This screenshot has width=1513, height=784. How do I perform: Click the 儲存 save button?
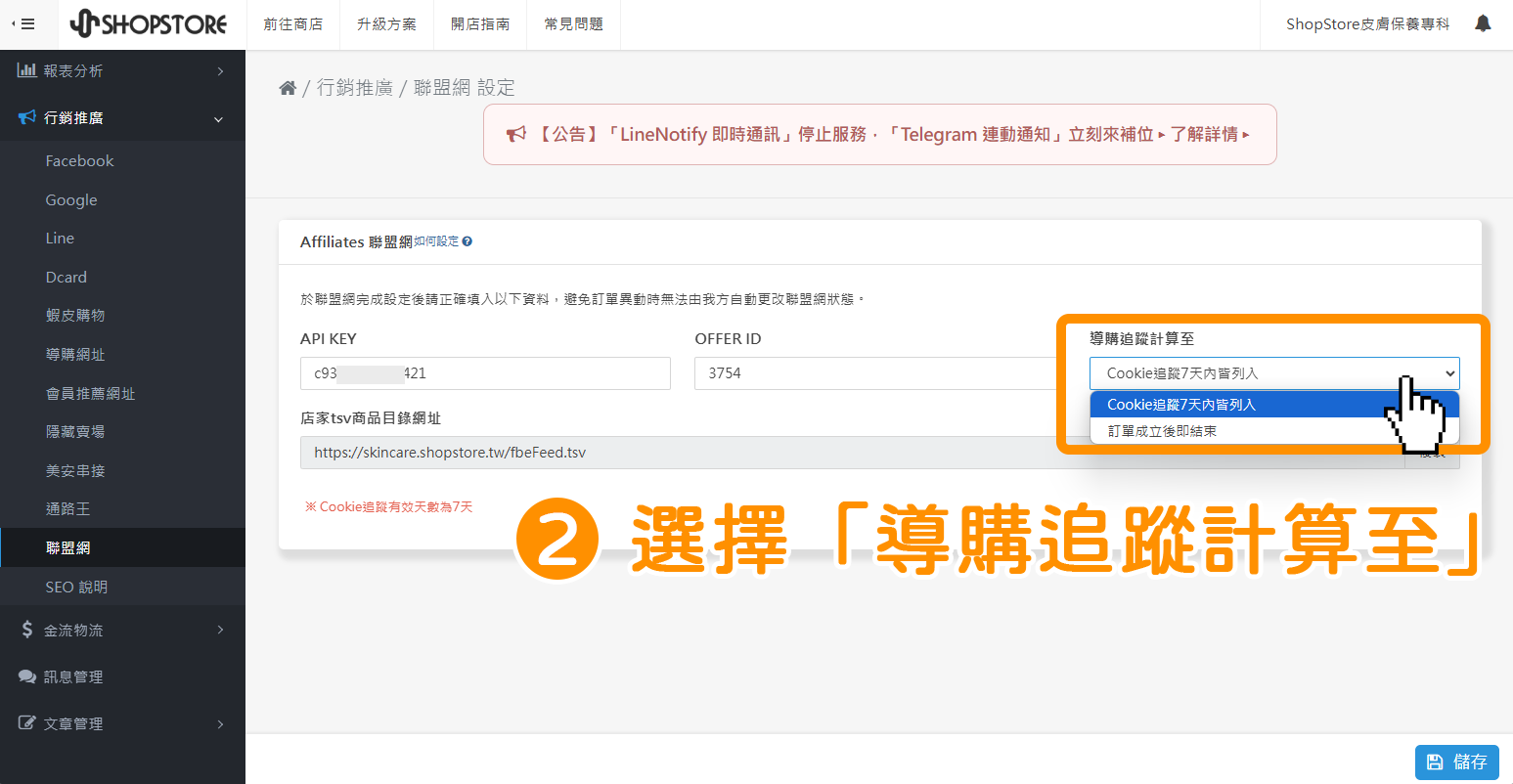point(1456,762)
